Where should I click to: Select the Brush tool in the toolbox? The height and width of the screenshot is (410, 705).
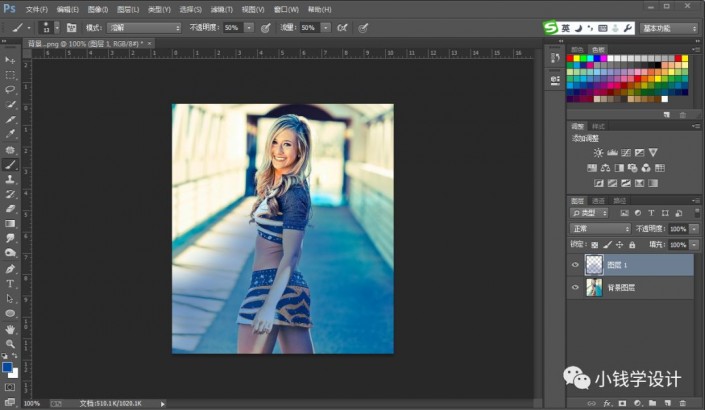10,165
